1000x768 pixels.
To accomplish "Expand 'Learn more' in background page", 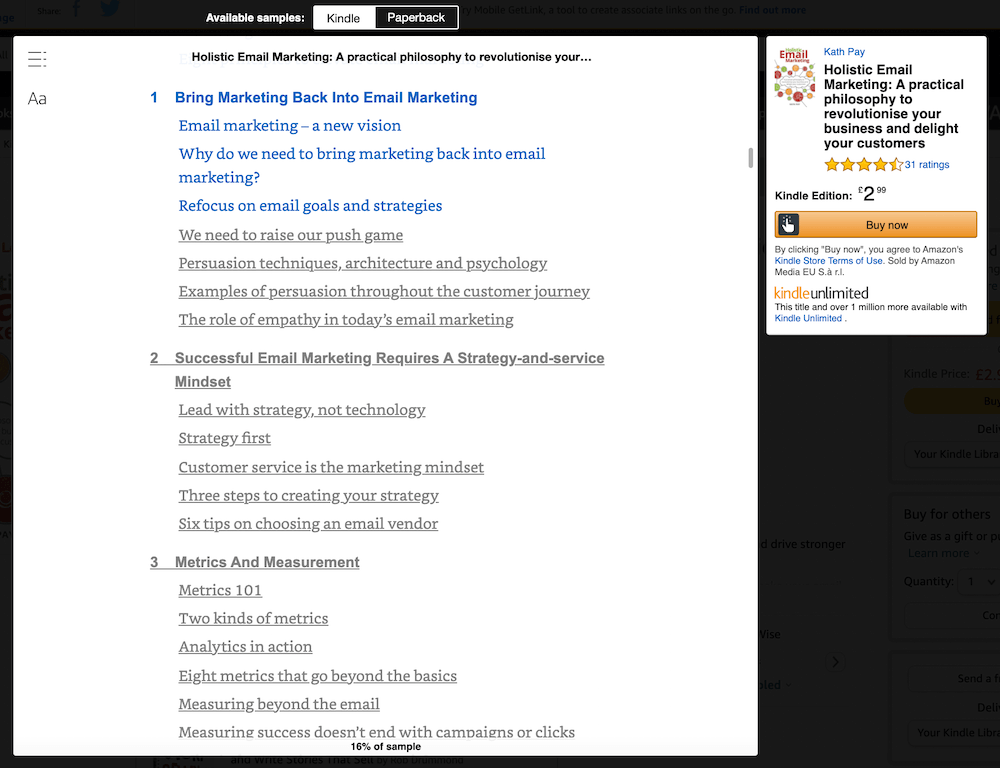I will (x=943, y=553).
